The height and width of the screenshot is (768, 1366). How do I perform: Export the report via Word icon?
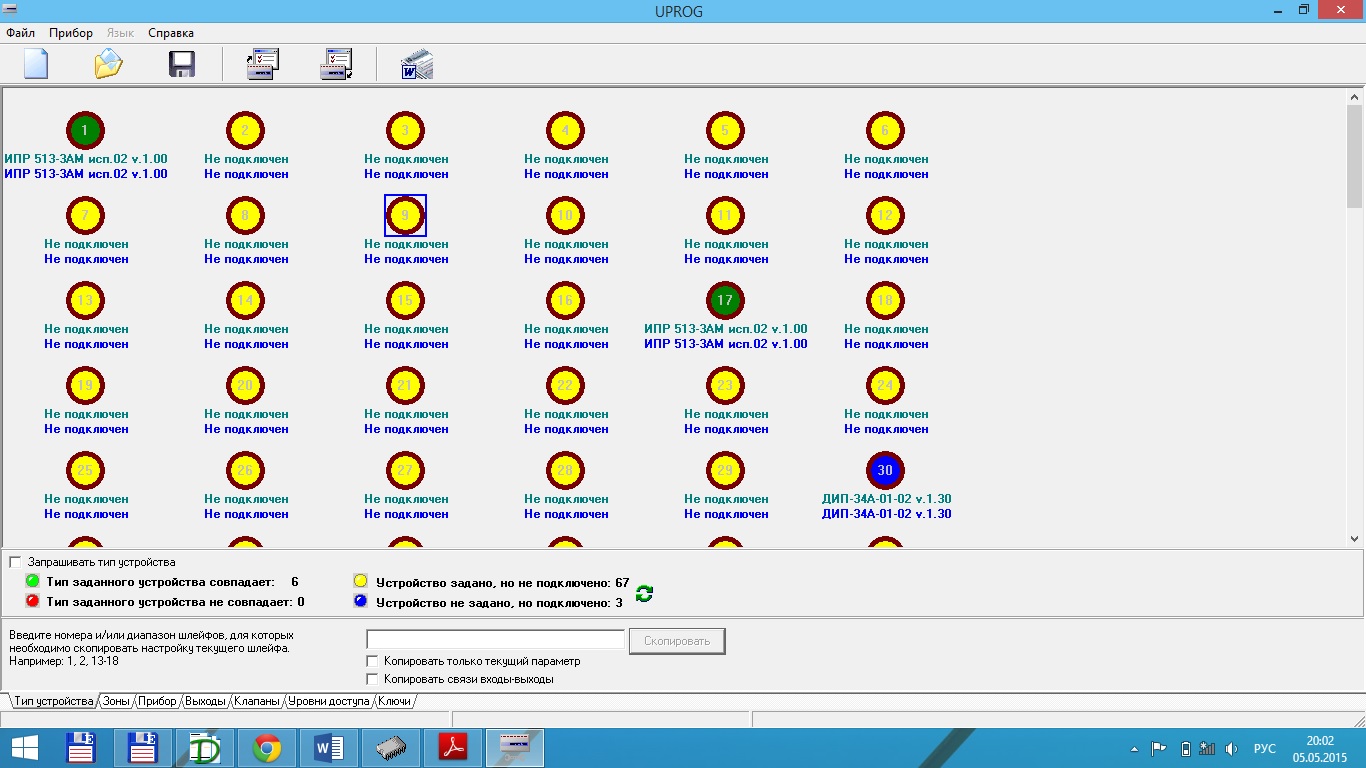point(416,64)
